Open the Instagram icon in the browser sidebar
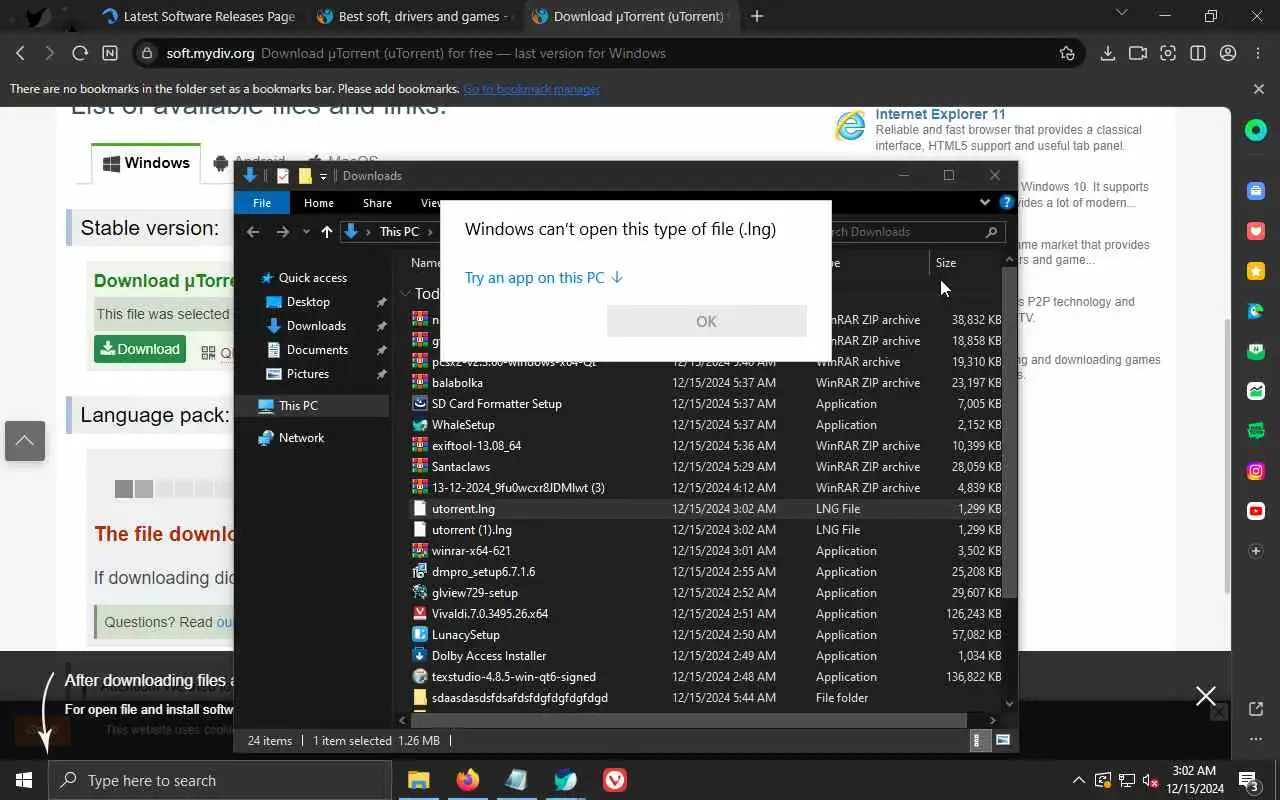This screenshot has width=1280, height=800. (1256, 471)
